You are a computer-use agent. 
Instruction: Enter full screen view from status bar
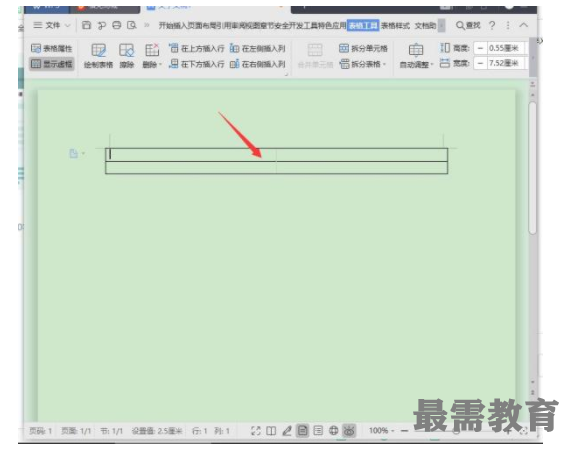pyautogui.click(x=255, y=431)
